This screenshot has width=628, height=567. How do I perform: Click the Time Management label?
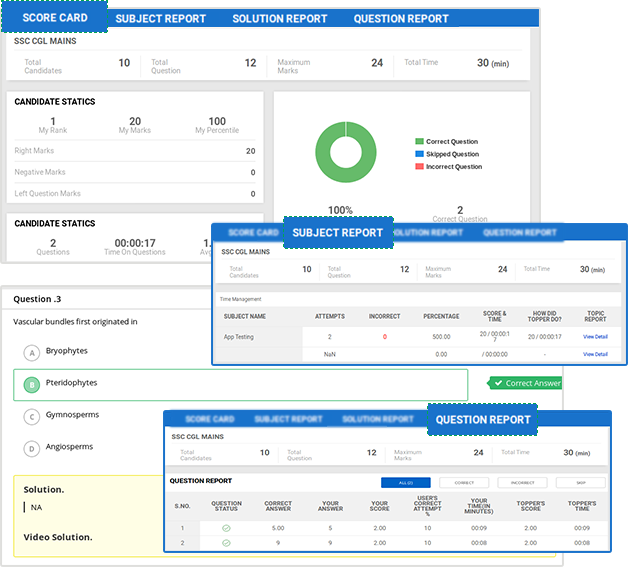pyautogui.click(x=240, y=299)
